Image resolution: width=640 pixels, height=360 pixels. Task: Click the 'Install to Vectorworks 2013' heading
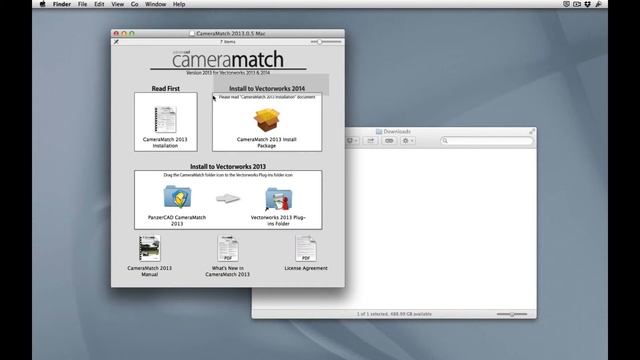point(228,167)
